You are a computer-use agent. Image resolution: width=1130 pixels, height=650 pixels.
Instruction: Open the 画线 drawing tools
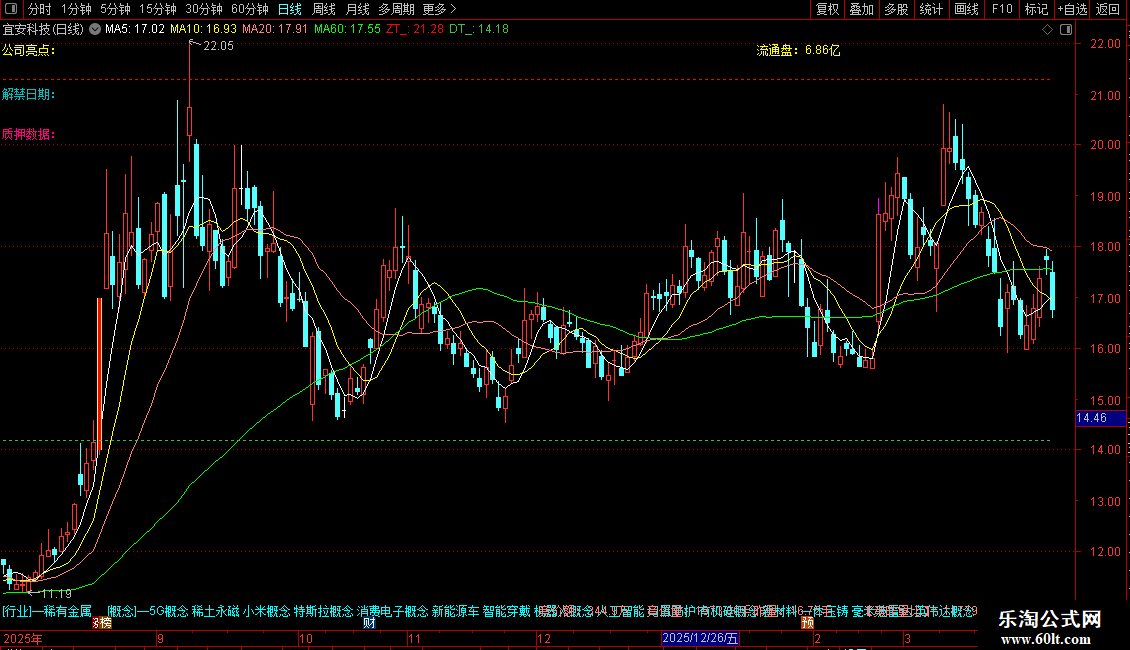[x=966, y=9]
